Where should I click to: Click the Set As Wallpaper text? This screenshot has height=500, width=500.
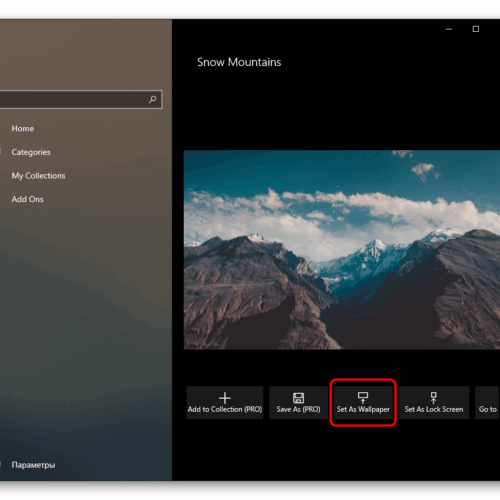(x=363, y=409)
